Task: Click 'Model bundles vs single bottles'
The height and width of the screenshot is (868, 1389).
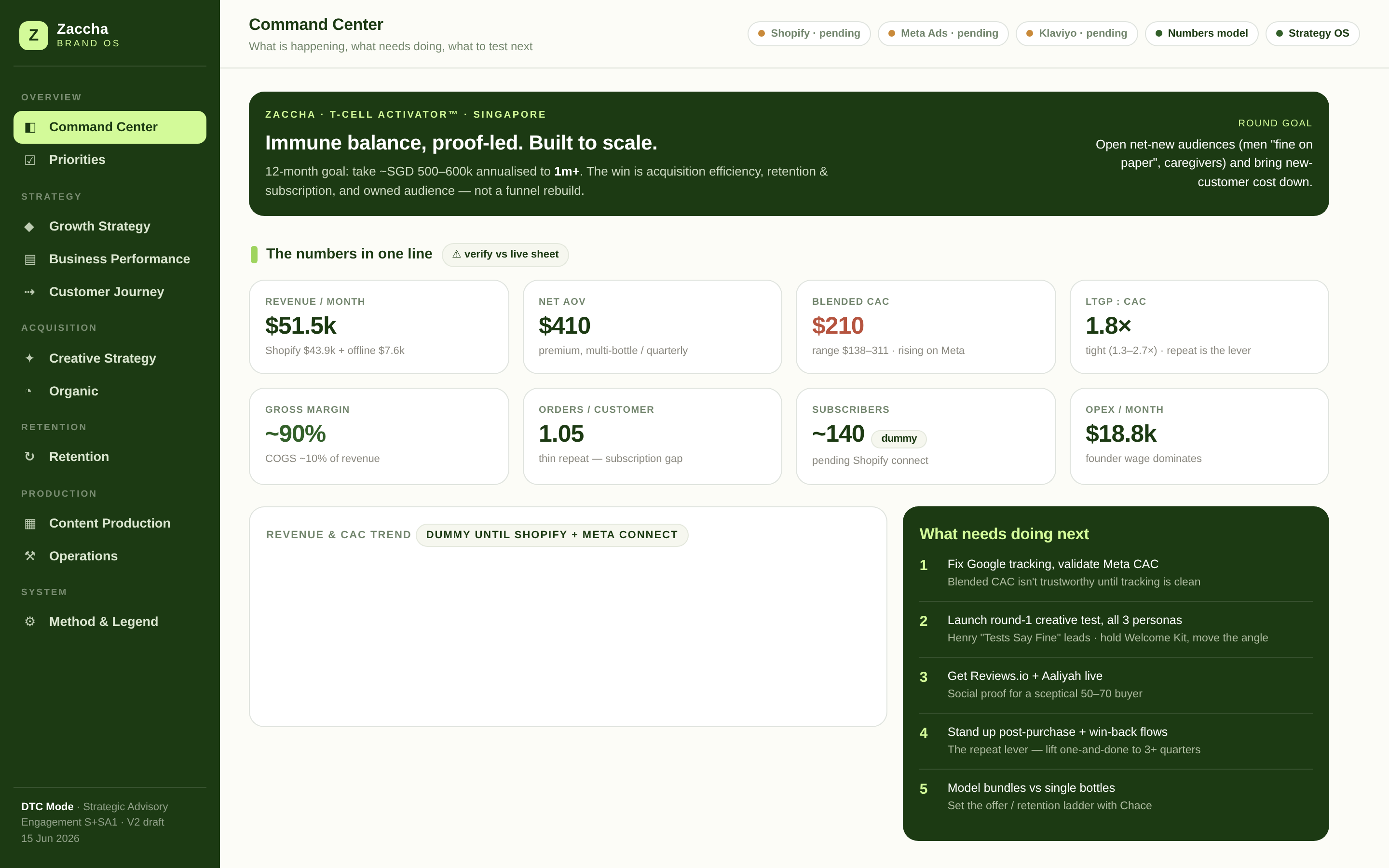Action: click(x=1031, y=788)
